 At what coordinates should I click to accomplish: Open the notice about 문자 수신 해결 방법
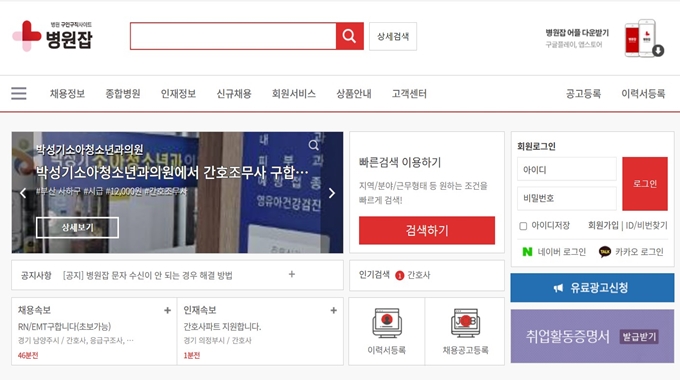pyautogui.click(x=148, y=275)
